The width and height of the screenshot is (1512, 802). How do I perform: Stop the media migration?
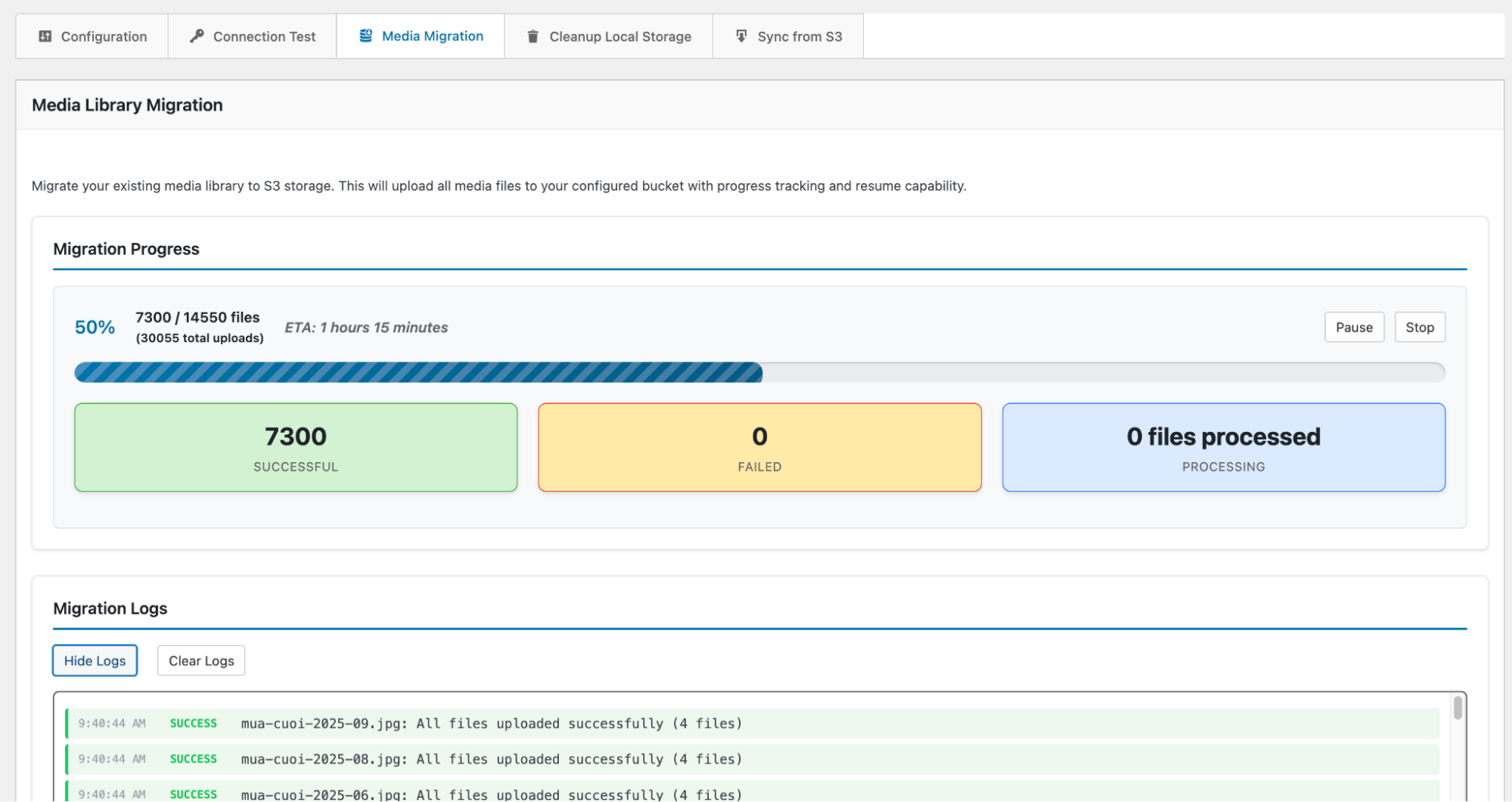click(1419, 328)
